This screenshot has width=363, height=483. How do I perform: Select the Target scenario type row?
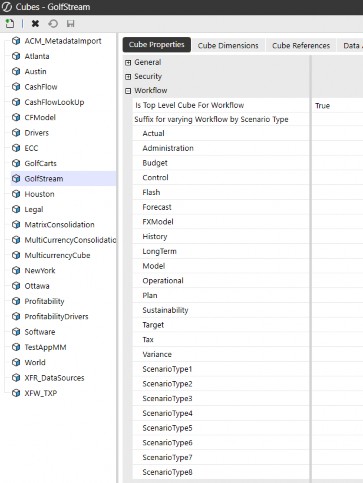tap(221, 325)
